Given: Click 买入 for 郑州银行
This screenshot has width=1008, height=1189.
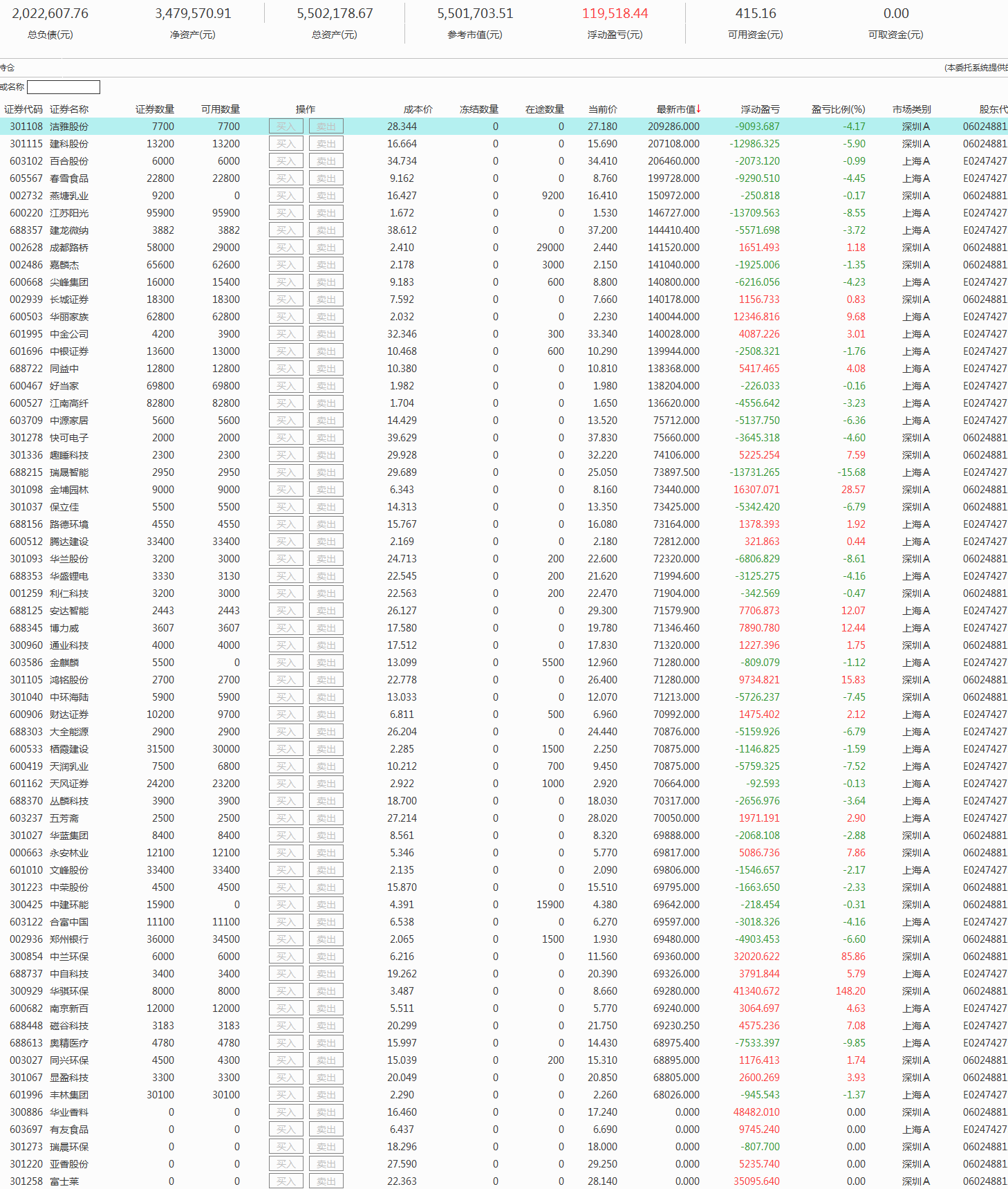Looking at the screenshot, I should click(x=286, y=939).
